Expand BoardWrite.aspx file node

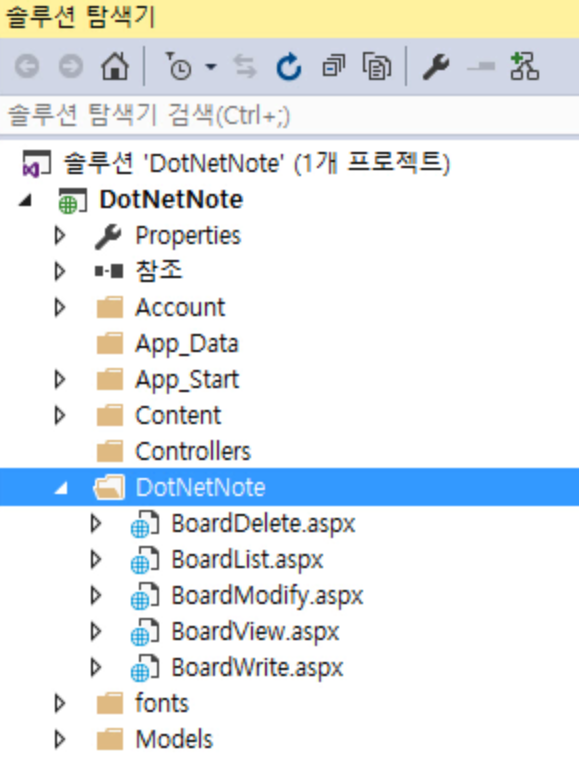pyautogui.click(x=96, y=668)
